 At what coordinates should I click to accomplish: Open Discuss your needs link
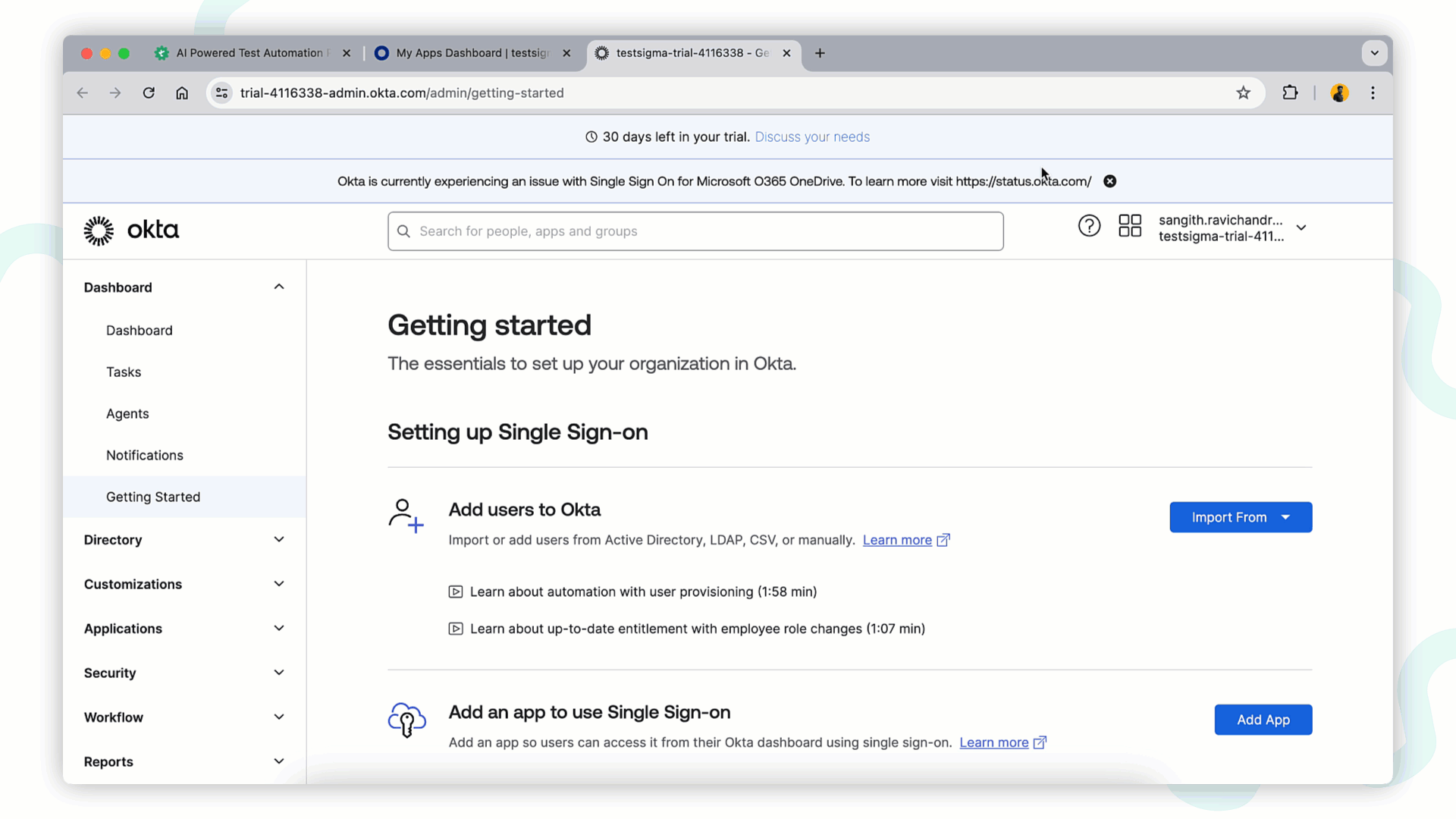pyautogui.click(x=811, y=137)
